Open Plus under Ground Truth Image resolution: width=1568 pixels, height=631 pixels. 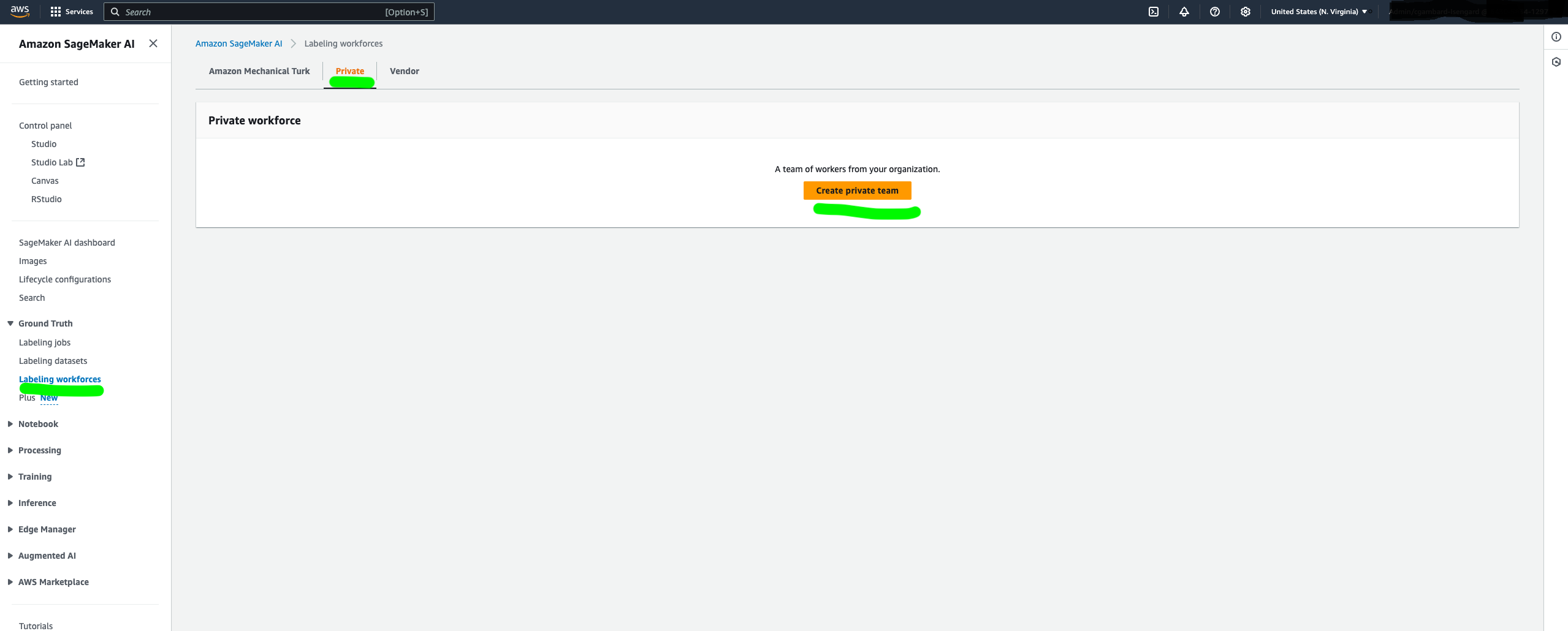[x=27, y=398]
